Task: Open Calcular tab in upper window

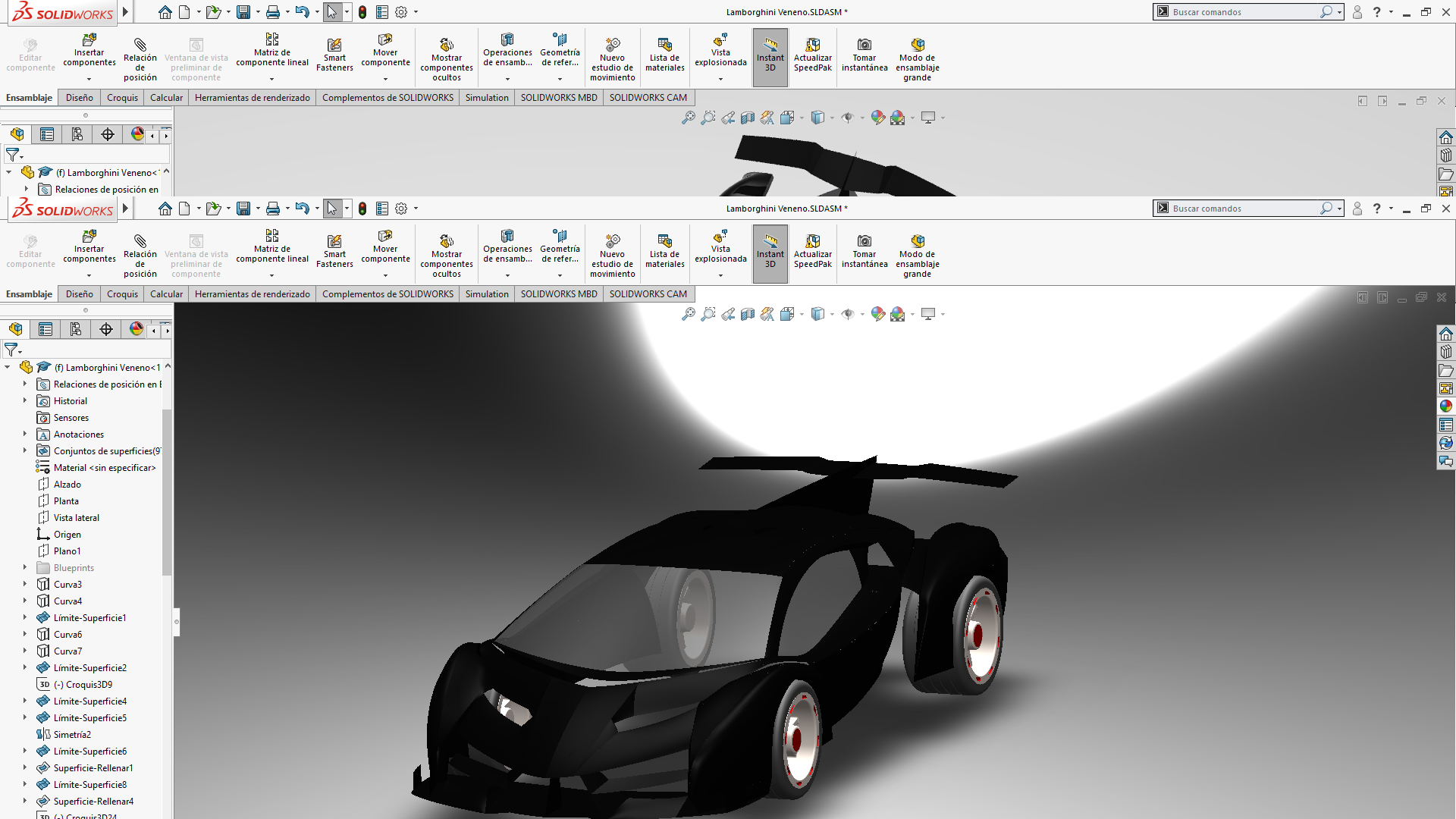Action: 166,98
